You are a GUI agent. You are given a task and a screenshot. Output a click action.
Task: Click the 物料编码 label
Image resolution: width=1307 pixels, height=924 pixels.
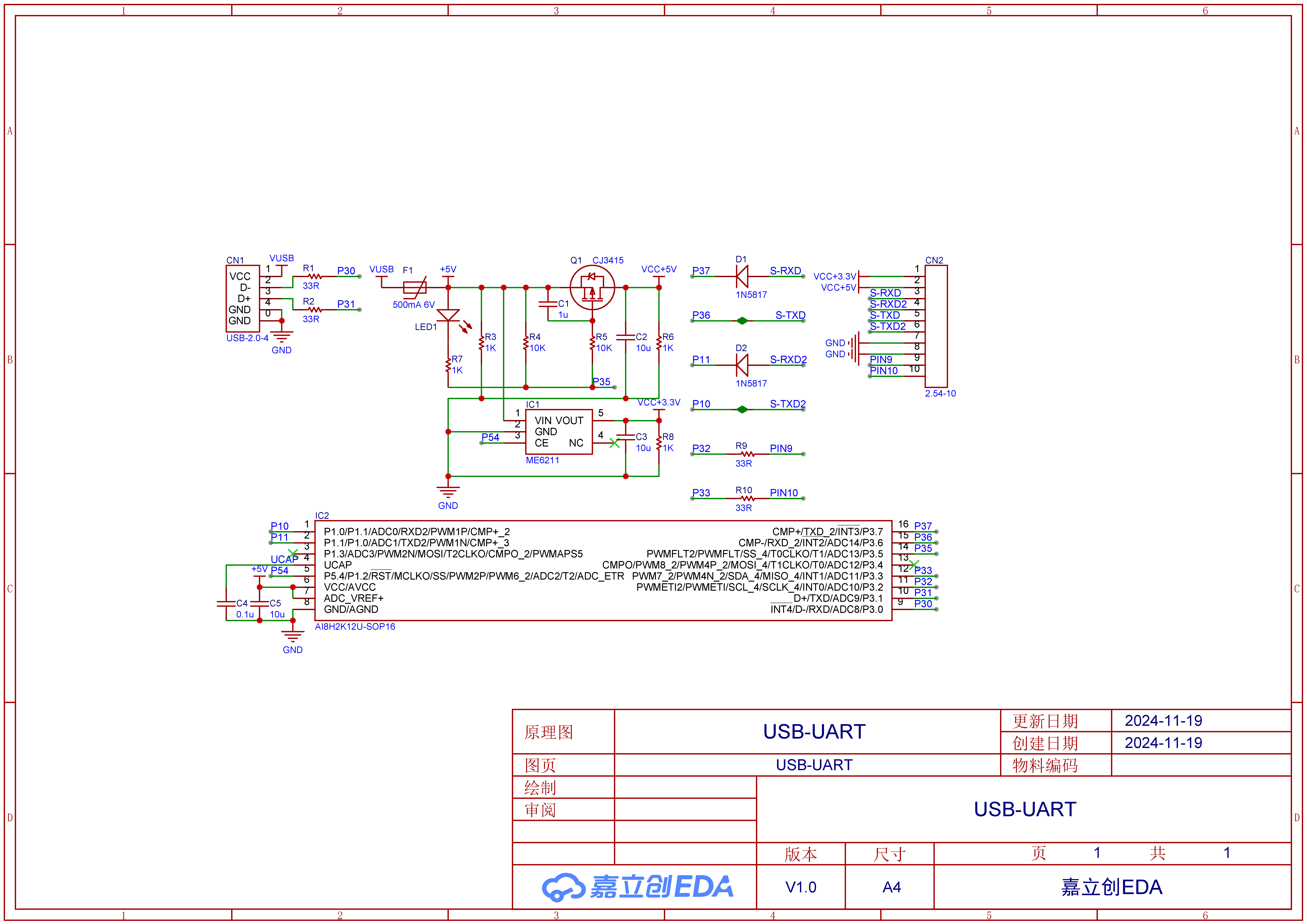(1045, 766)
